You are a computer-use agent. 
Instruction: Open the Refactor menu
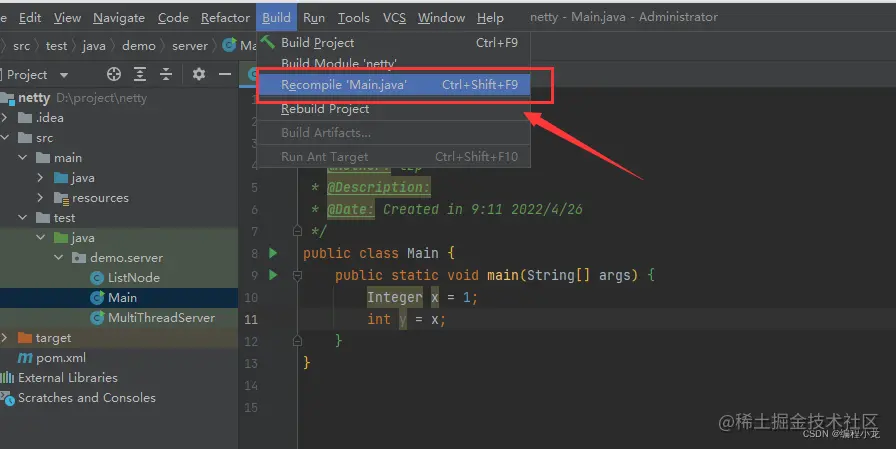225,18
